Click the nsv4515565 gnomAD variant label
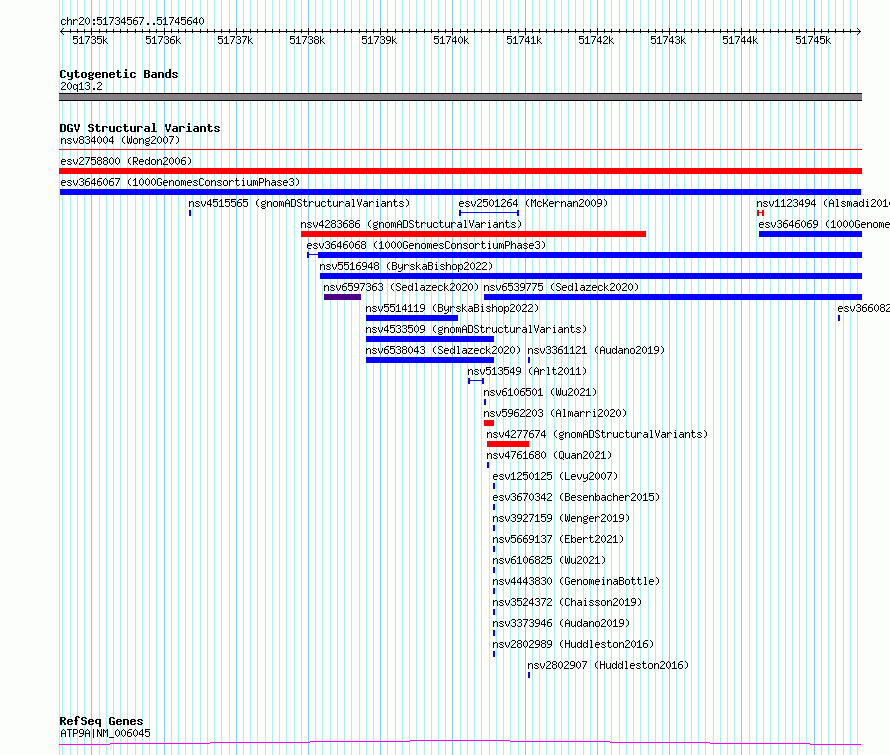890x755 pixels. tap(299, 203)
